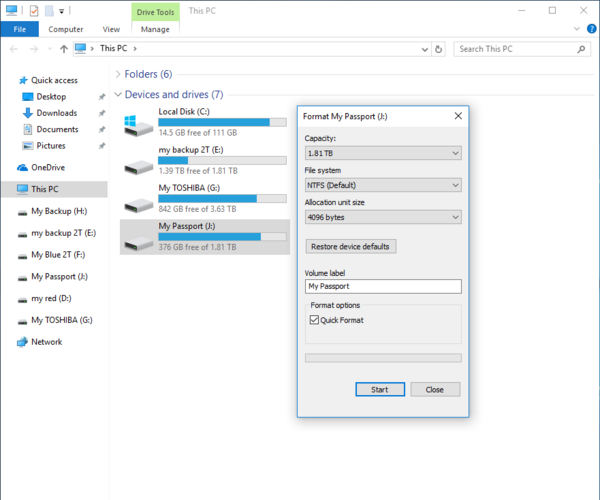
Task: Open the Capacity dropdown
Action: 383,153
